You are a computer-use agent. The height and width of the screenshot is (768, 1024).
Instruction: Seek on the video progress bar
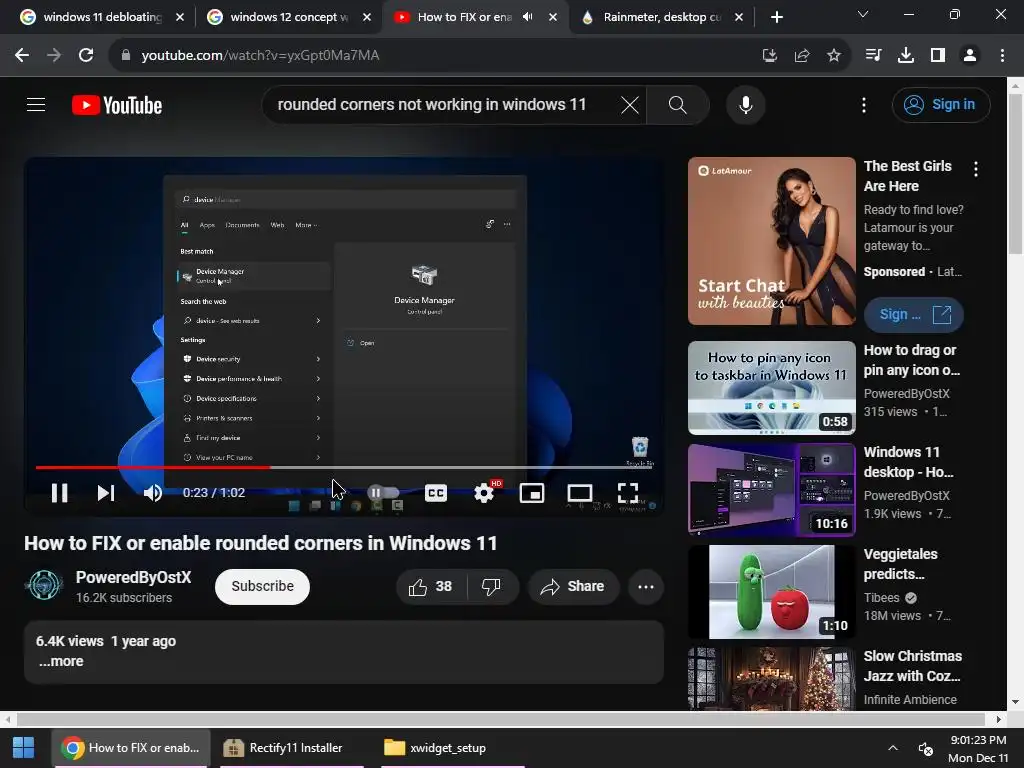coord(344,467)
